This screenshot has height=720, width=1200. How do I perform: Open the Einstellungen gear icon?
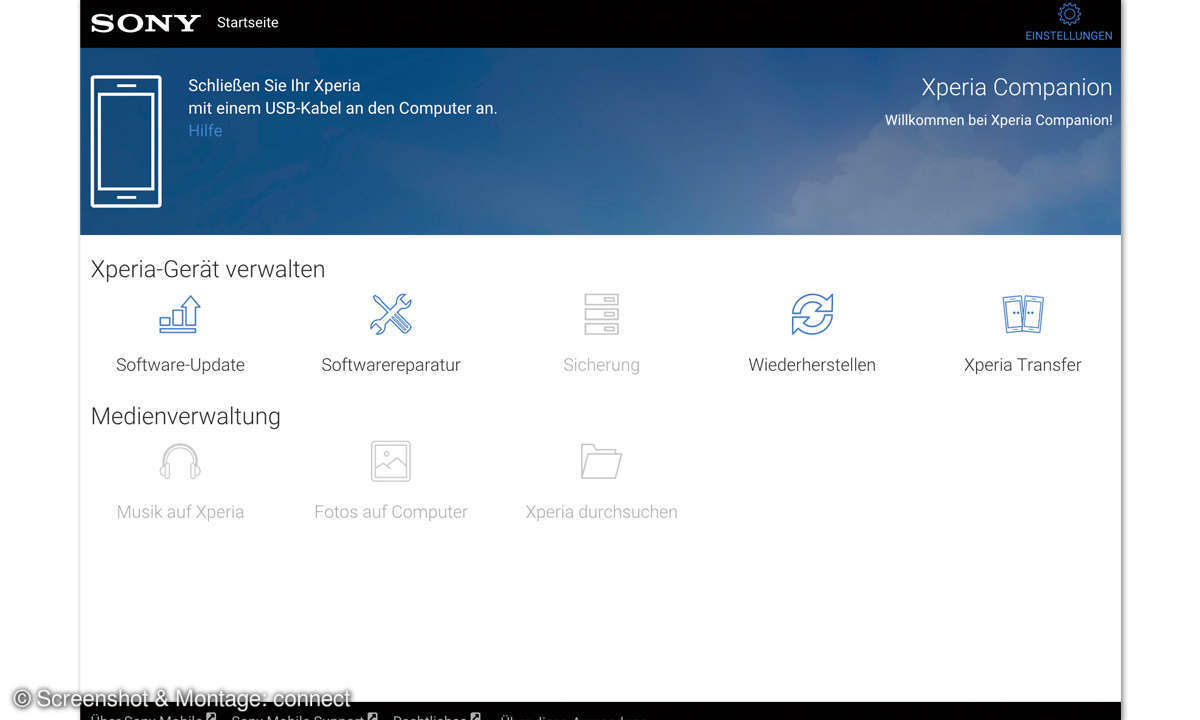(1069, 14)
